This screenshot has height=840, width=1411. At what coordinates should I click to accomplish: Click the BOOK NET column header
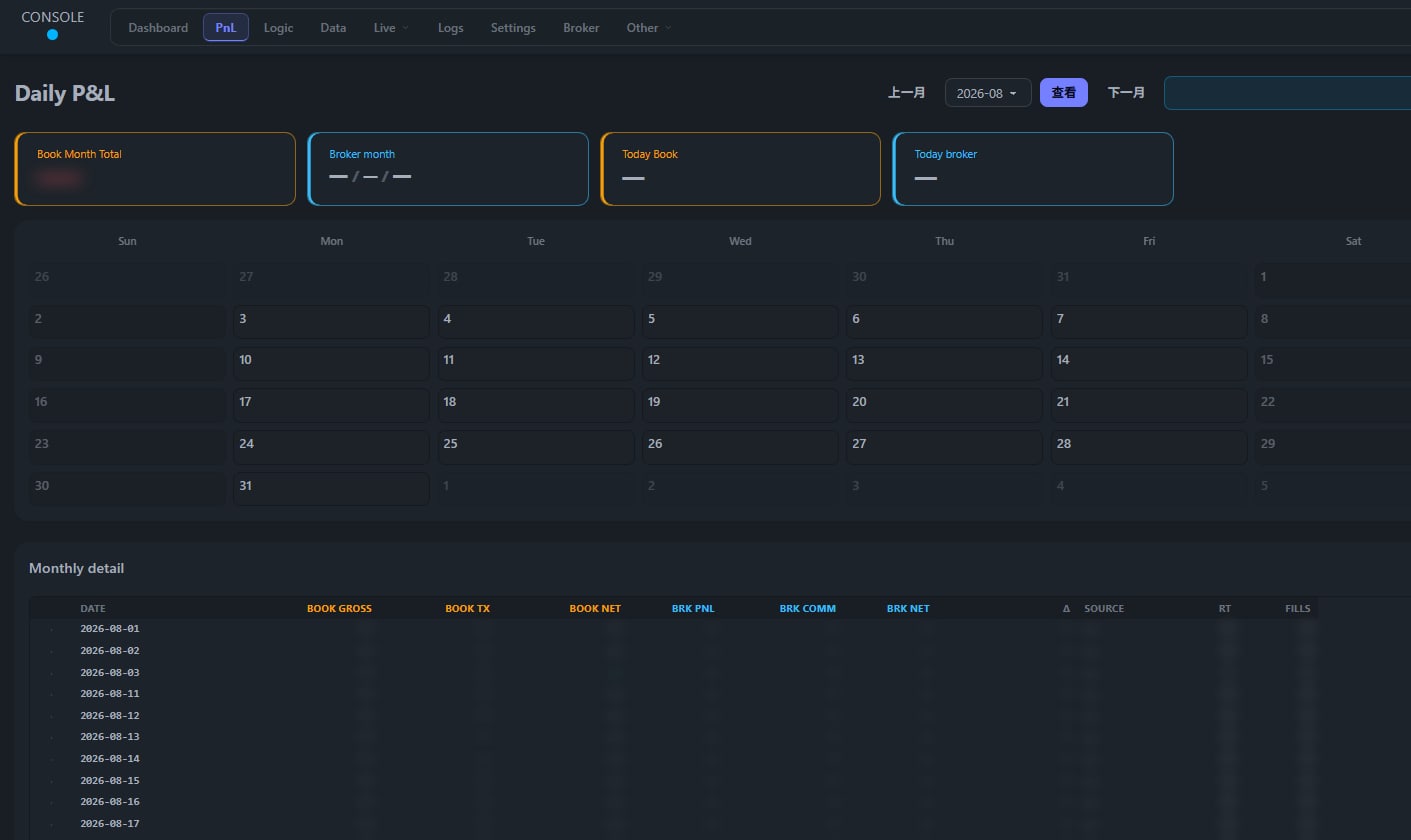point(595,608)
